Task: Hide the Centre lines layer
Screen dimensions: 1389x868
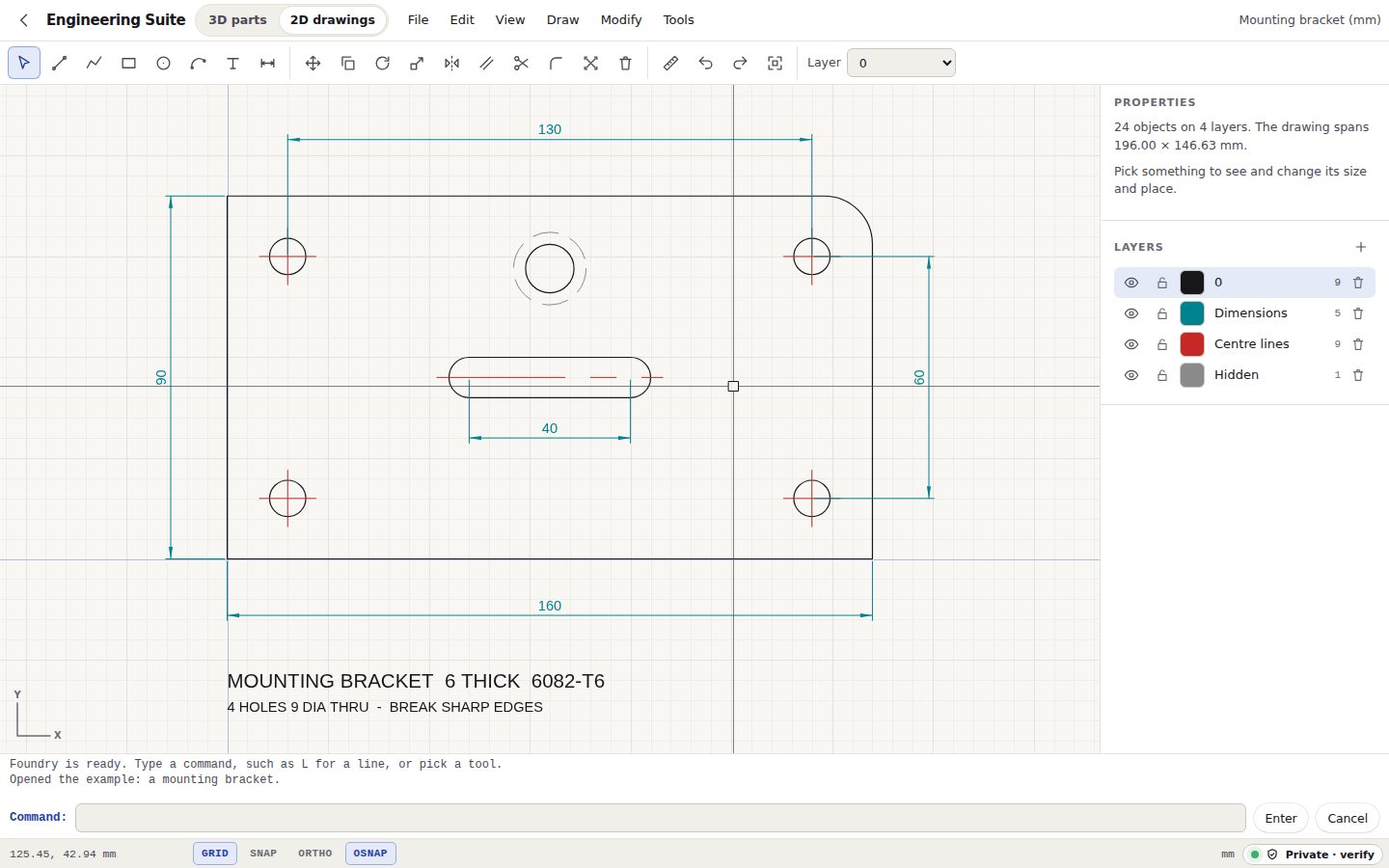Action: point(1131,344)
